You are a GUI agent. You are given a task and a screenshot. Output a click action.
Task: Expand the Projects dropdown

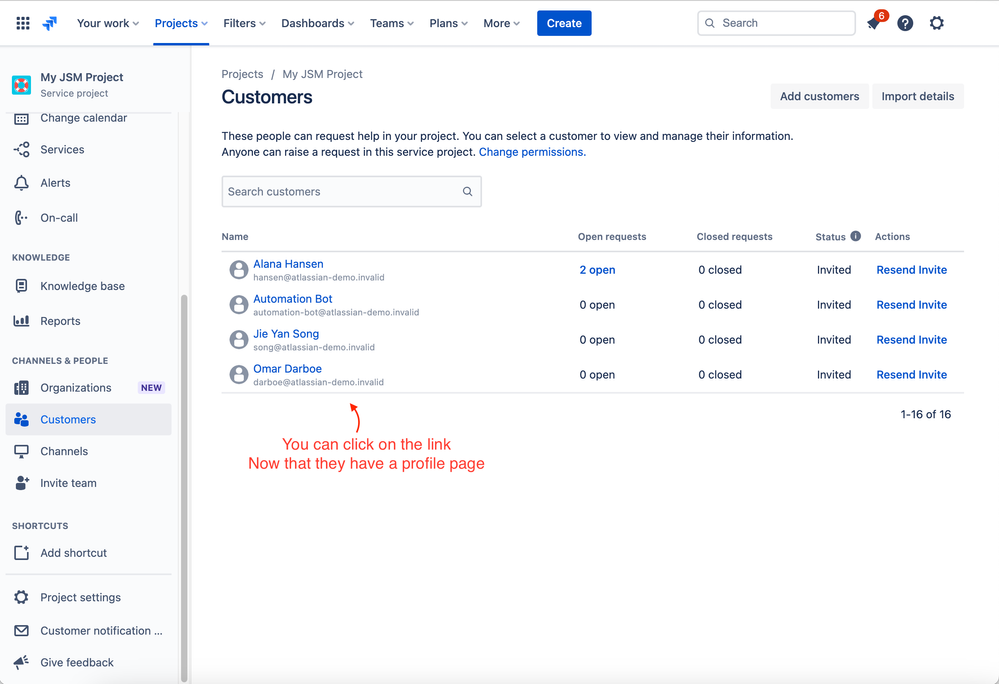click(180, 22)
